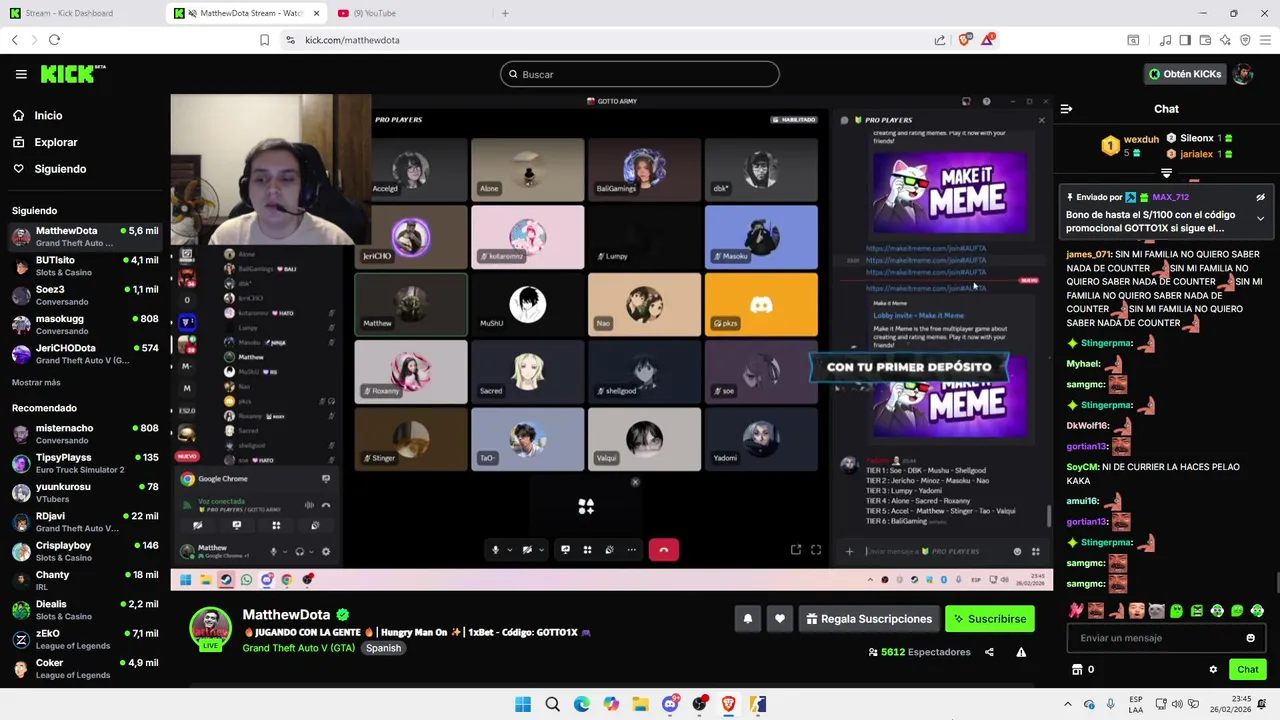1280x720 pixels.
Task: Expand the gift leaderboard arrow
Action: pos(1166,173)
